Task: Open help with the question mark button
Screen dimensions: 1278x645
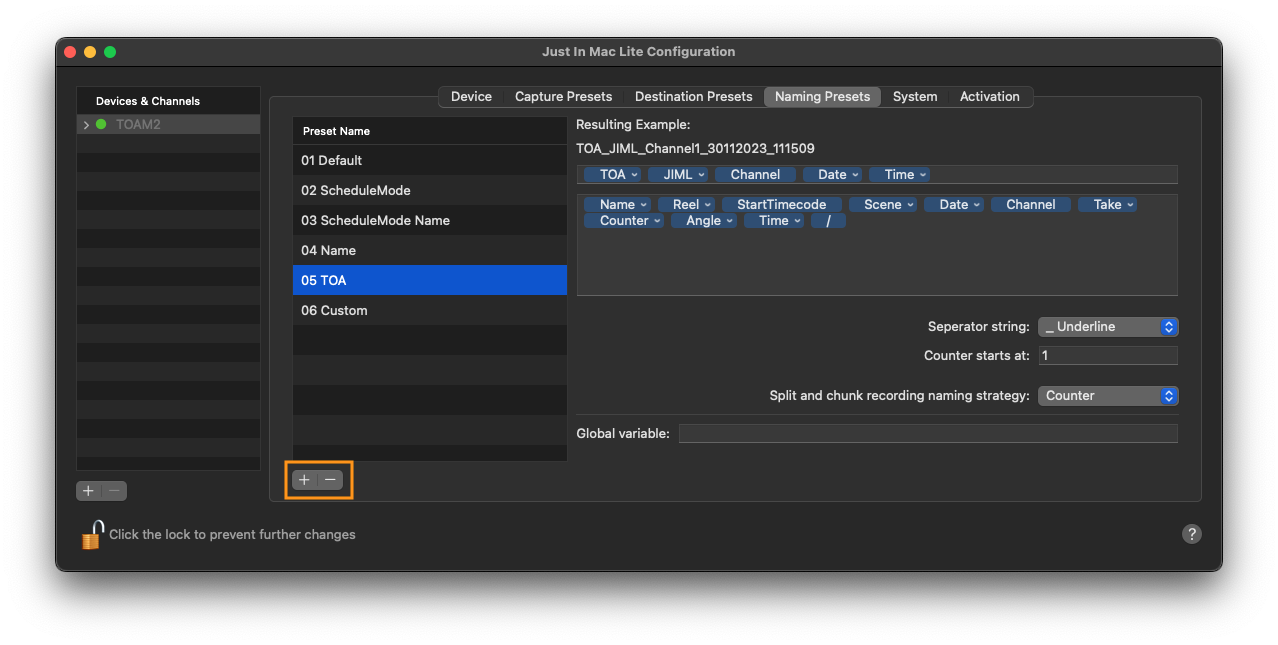Action: [x=1191, y=534]
